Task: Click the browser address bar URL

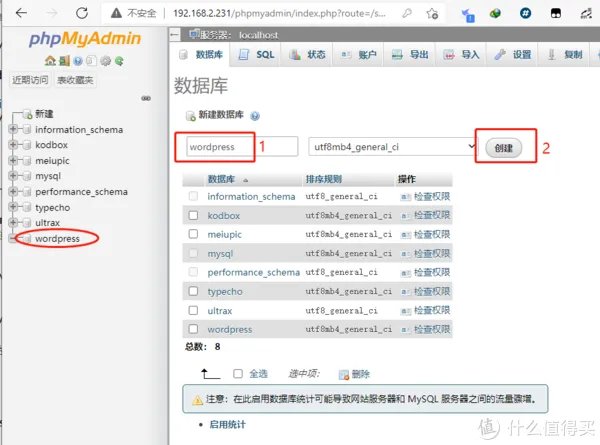Action: click(279, 13)
